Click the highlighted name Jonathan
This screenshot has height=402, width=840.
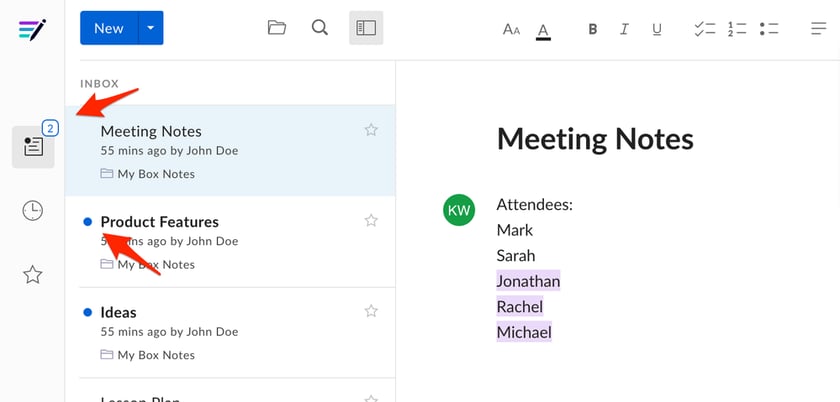(528, 281)
